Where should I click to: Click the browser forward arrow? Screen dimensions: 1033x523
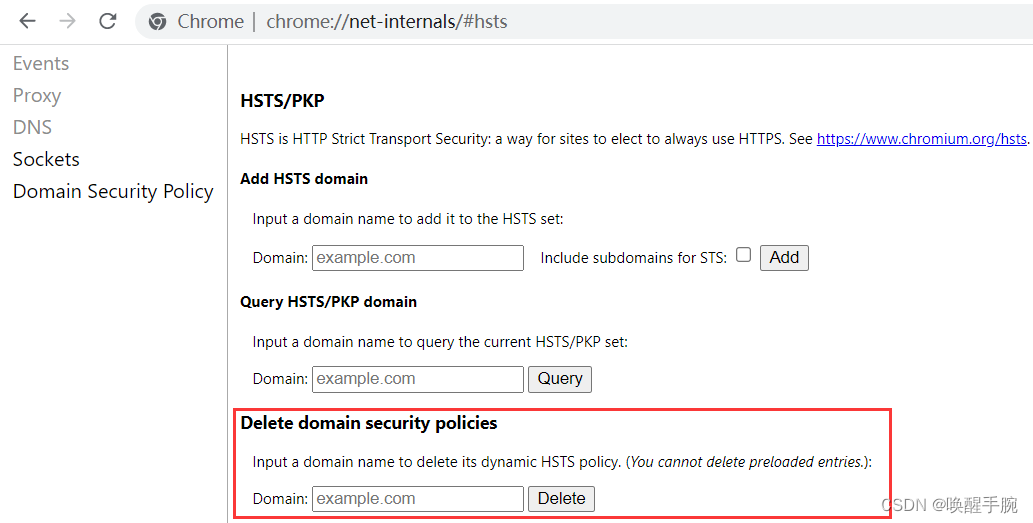click(x=67, y=21)
